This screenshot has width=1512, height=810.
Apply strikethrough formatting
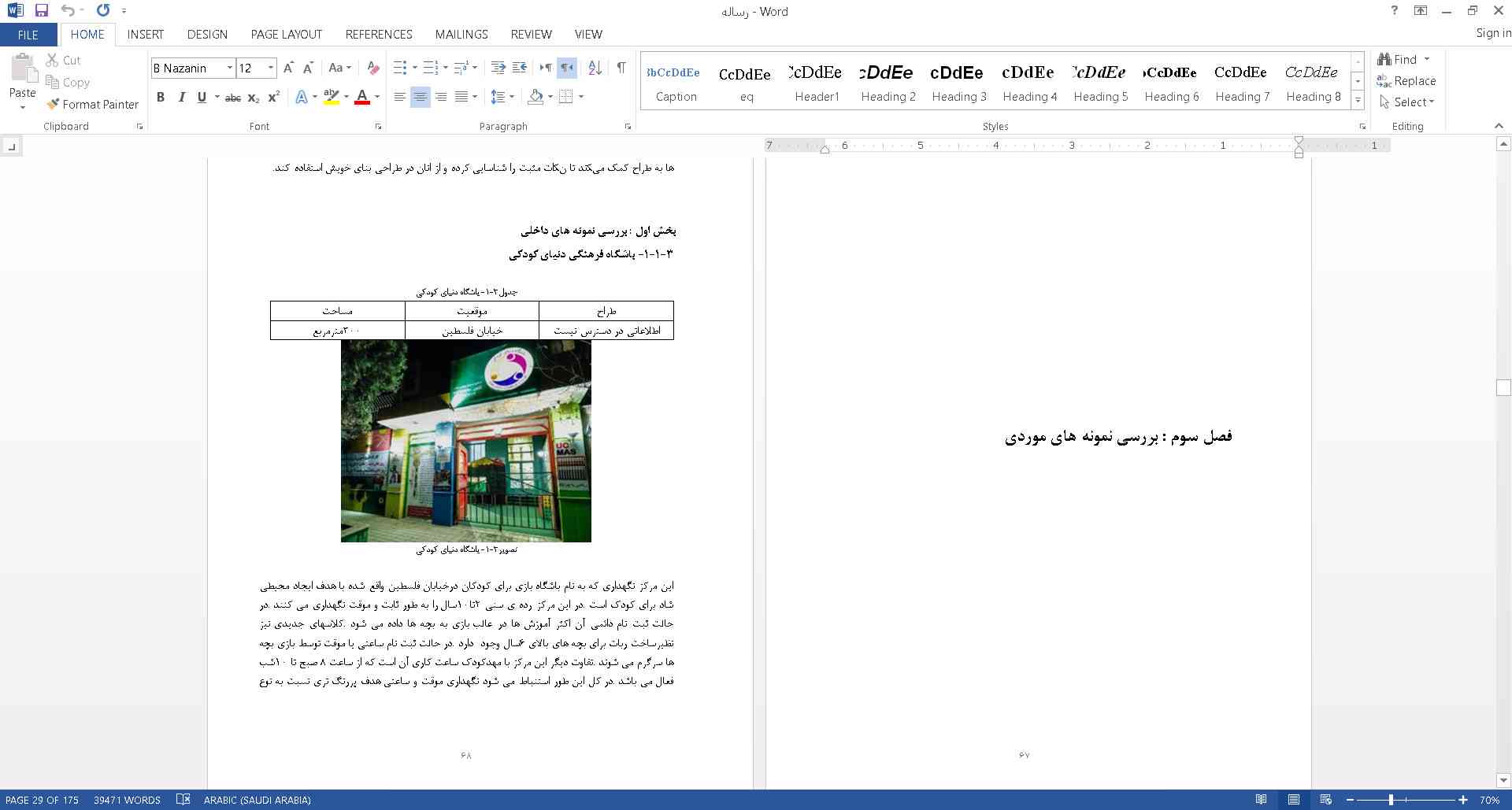(232, 97)
